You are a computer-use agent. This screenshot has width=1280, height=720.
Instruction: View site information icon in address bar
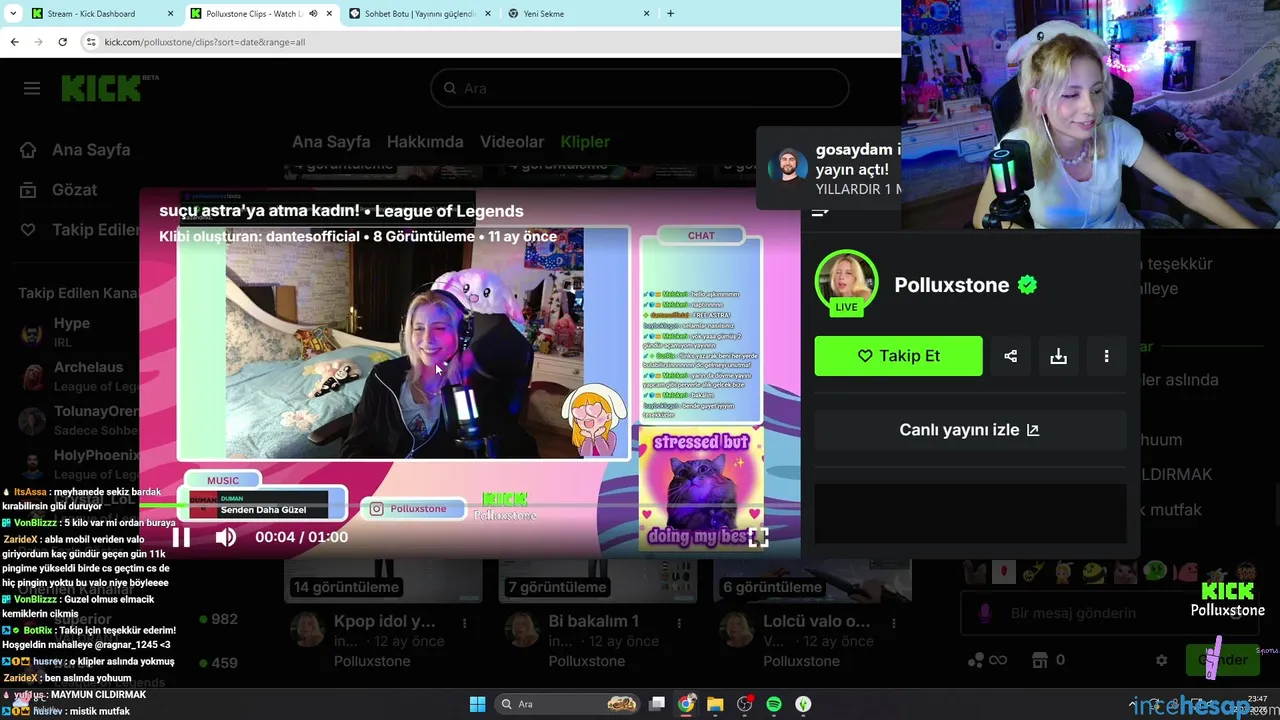[x=91, y=42]
